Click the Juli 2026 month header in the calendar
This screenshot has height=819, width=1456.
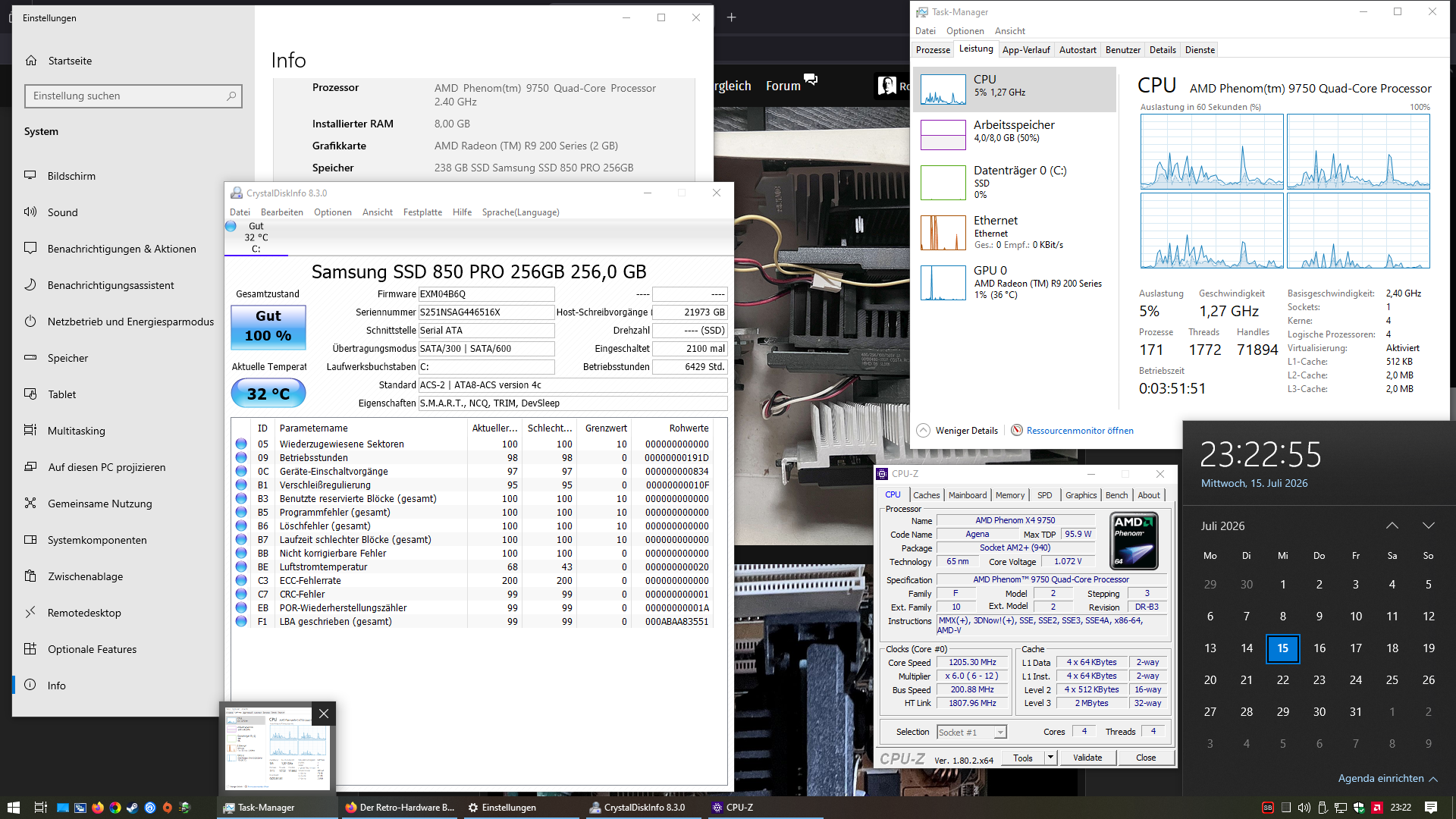pyautogui.click(x=1222, y=526)
